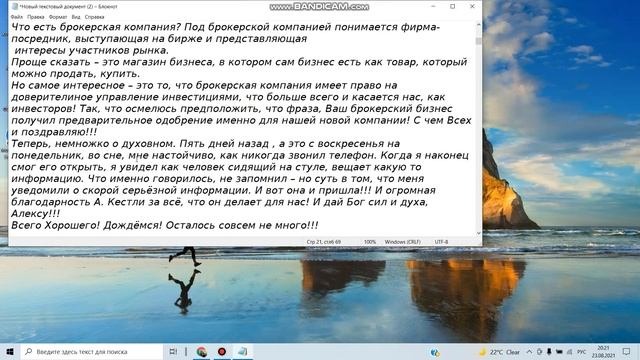
Task: Open the weather widget showing 22°C Clear
Action: click(x=500, y=352)
